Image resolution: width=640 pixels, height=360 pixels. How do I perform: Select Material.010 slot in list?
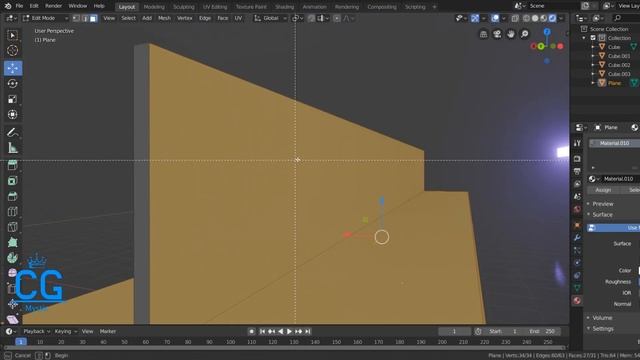tap(614, 143)
